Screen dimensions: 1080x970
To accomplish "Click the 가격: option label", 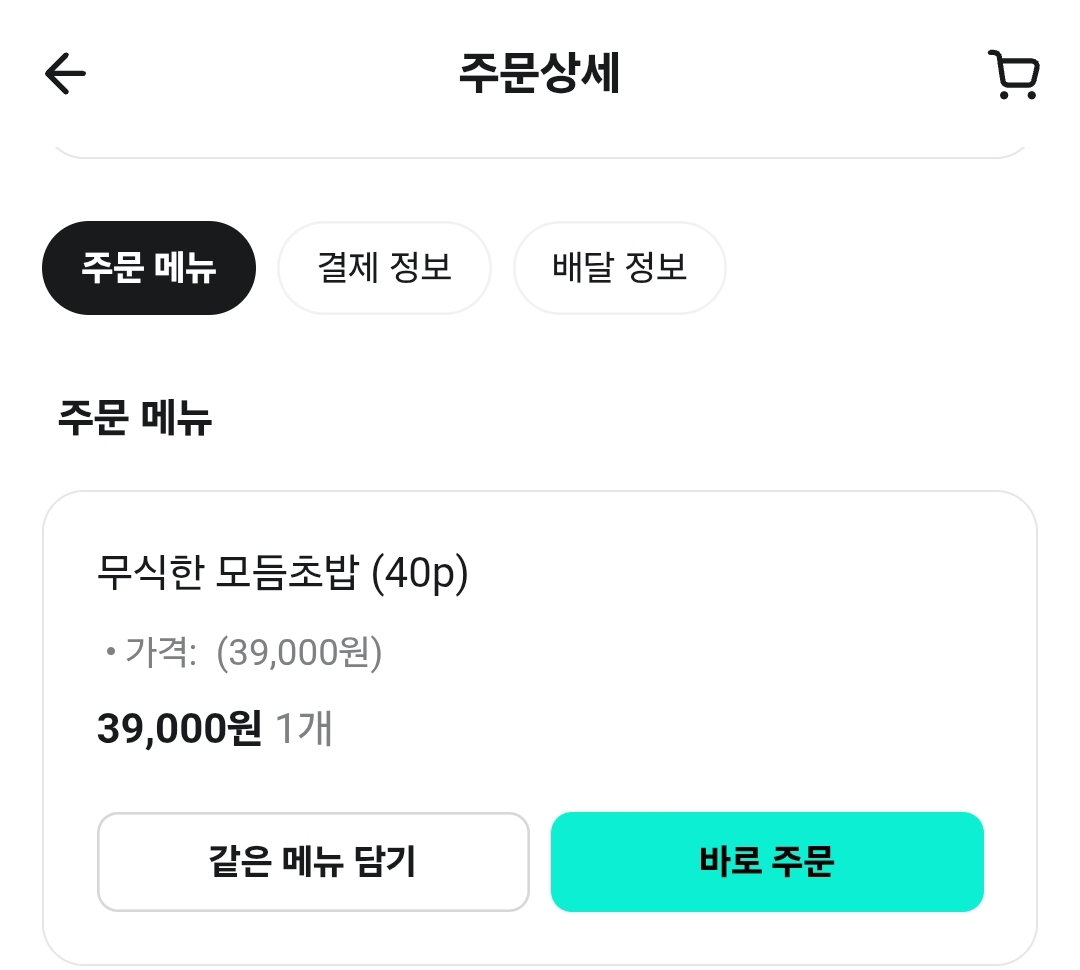I will point(161,652).
